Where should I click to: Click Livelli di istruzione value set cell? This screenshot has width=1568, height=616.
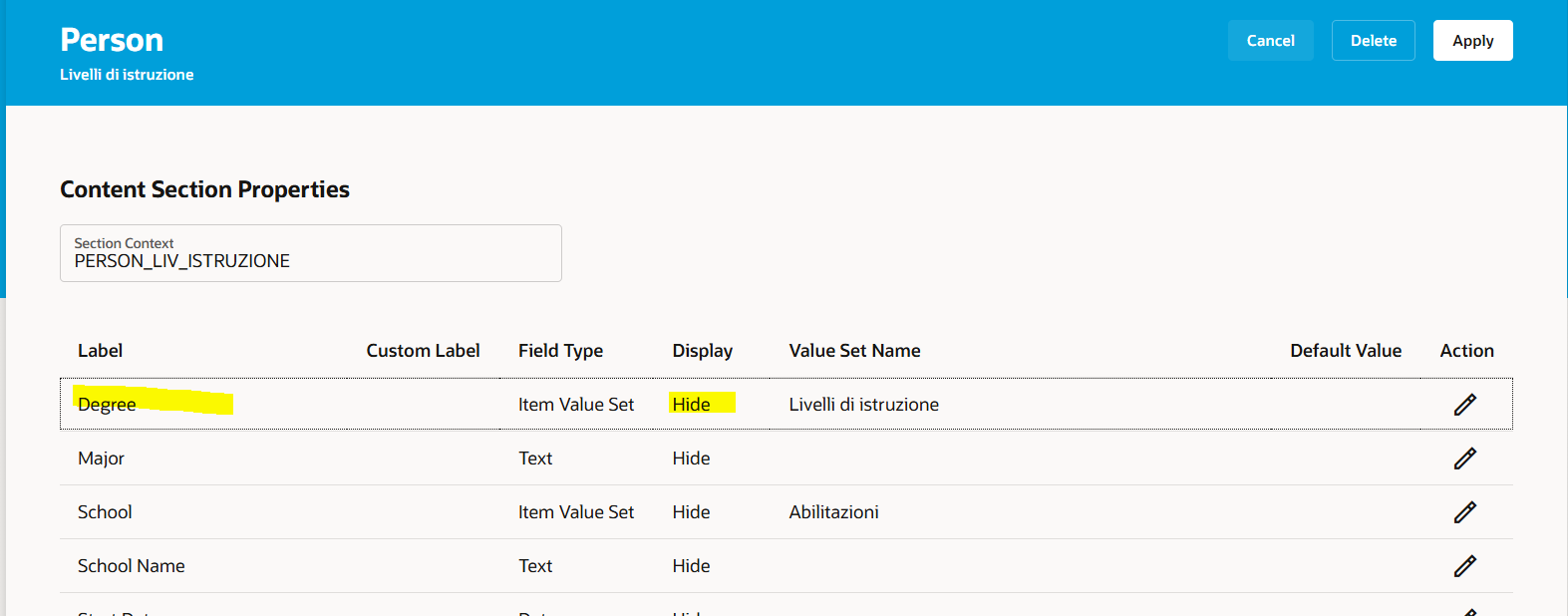click(x=863, y=405)
